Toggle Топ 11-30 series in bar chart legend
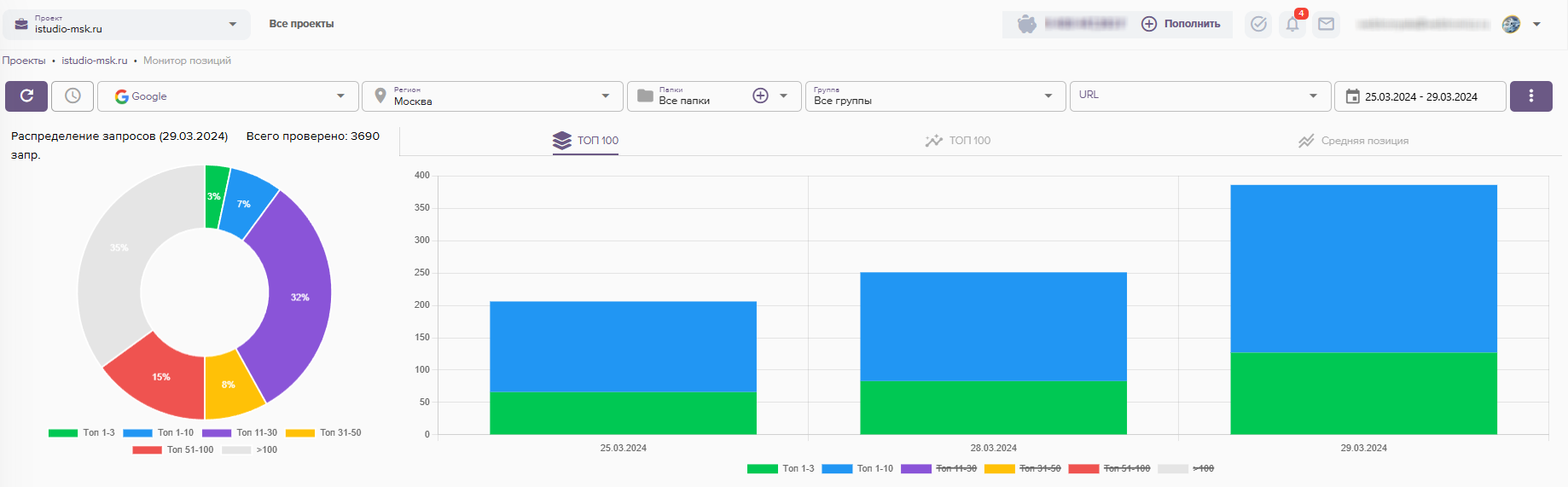This screenshot has height=487, width=1568. [x=939, y=468]
